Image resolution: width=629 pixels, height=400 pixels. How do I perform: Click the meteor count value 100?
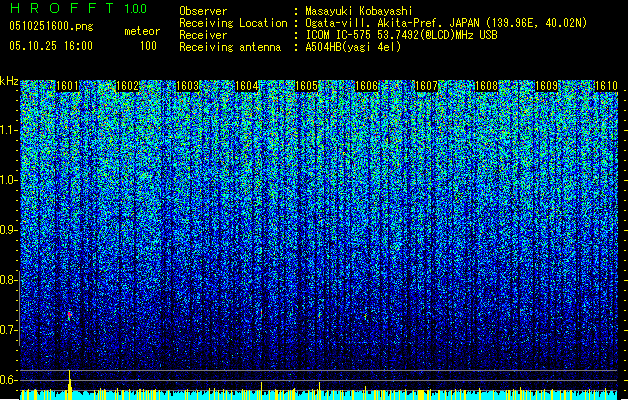click(x=148, y=46)
